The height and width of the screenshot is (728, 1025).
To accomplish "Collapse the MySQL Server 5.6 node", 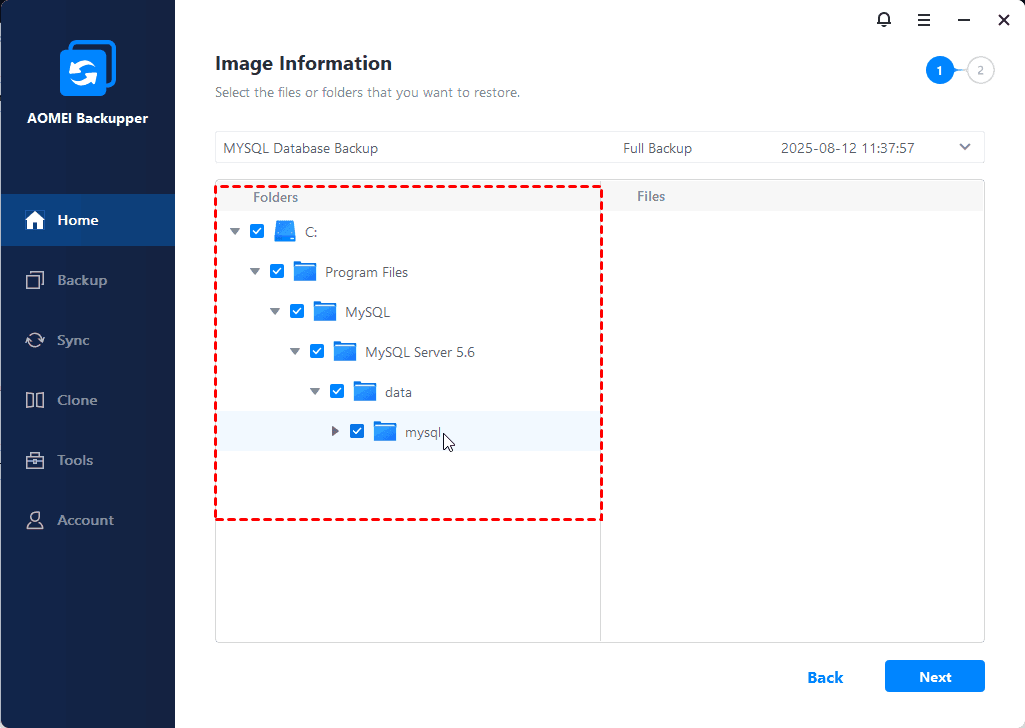I will [295, 352].
